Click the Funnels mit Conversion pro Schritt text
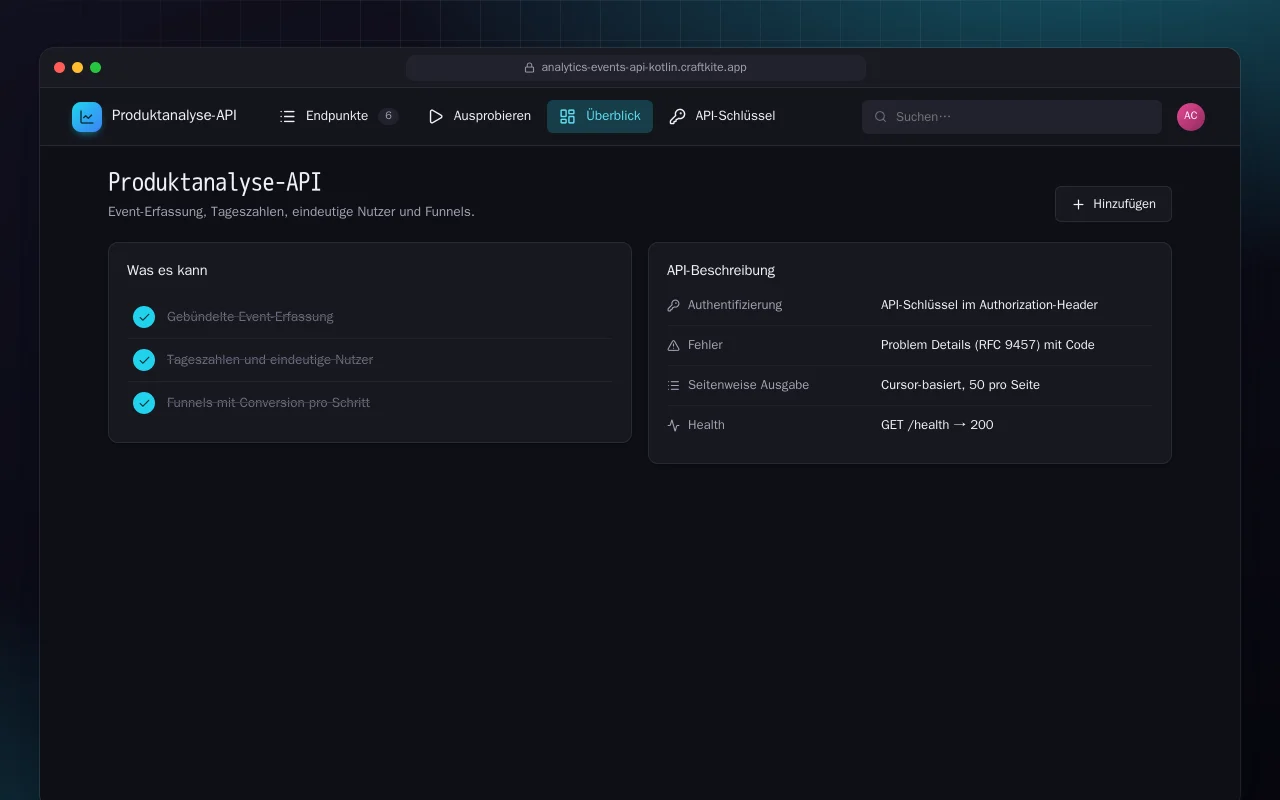The image size is (1280, 800). click(x=268, y=403)
